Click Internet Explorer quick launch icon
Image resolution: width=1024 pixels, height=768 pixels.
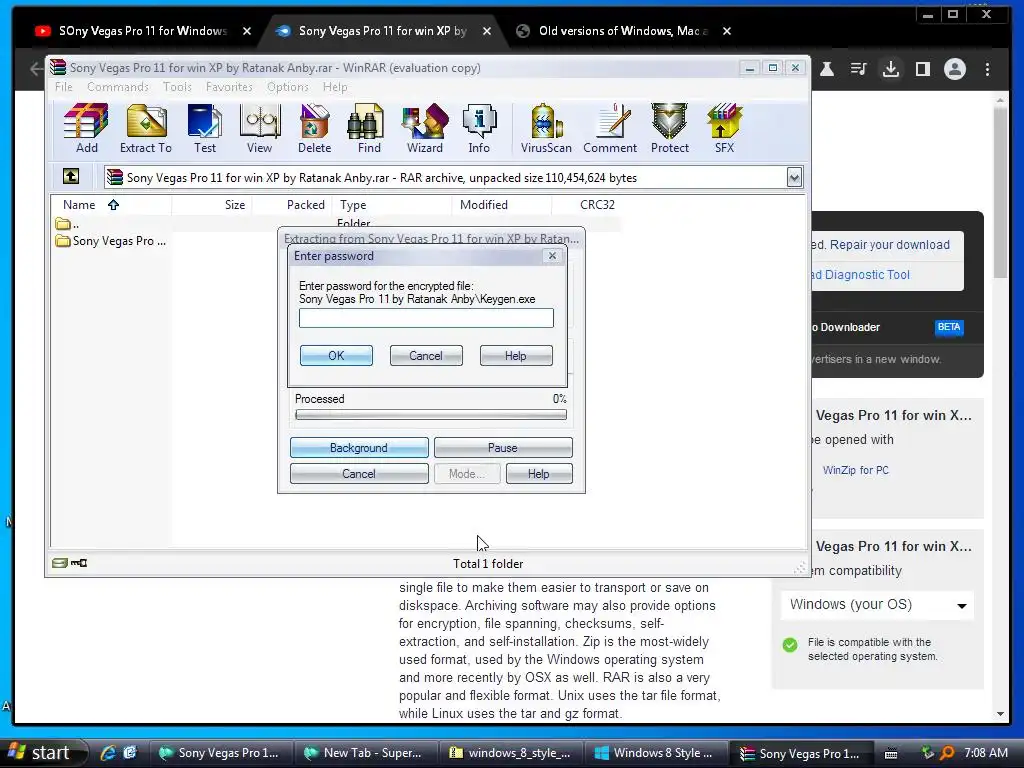click(108, 753)
